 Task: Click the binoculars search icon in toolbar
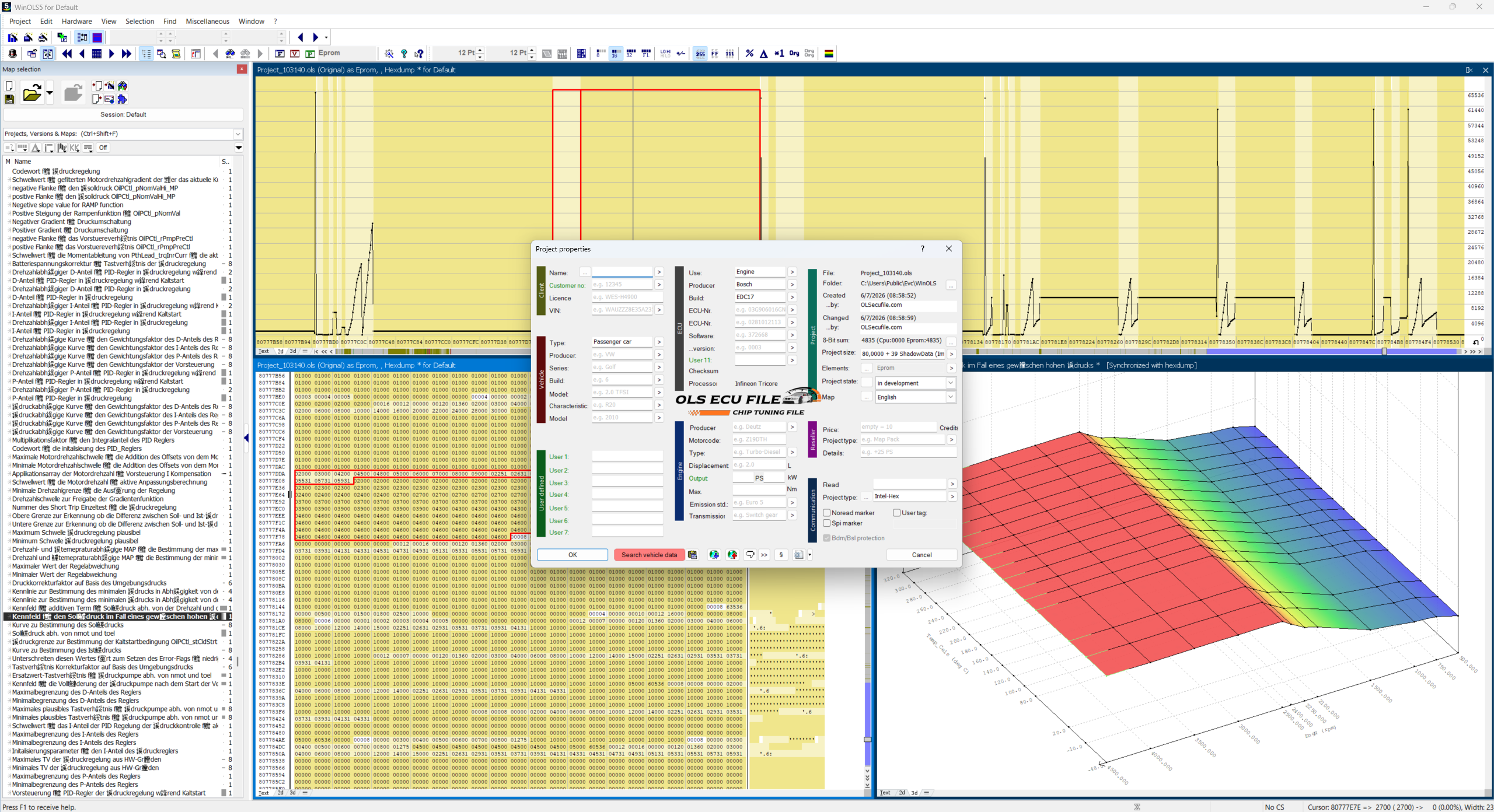point(231,54)
